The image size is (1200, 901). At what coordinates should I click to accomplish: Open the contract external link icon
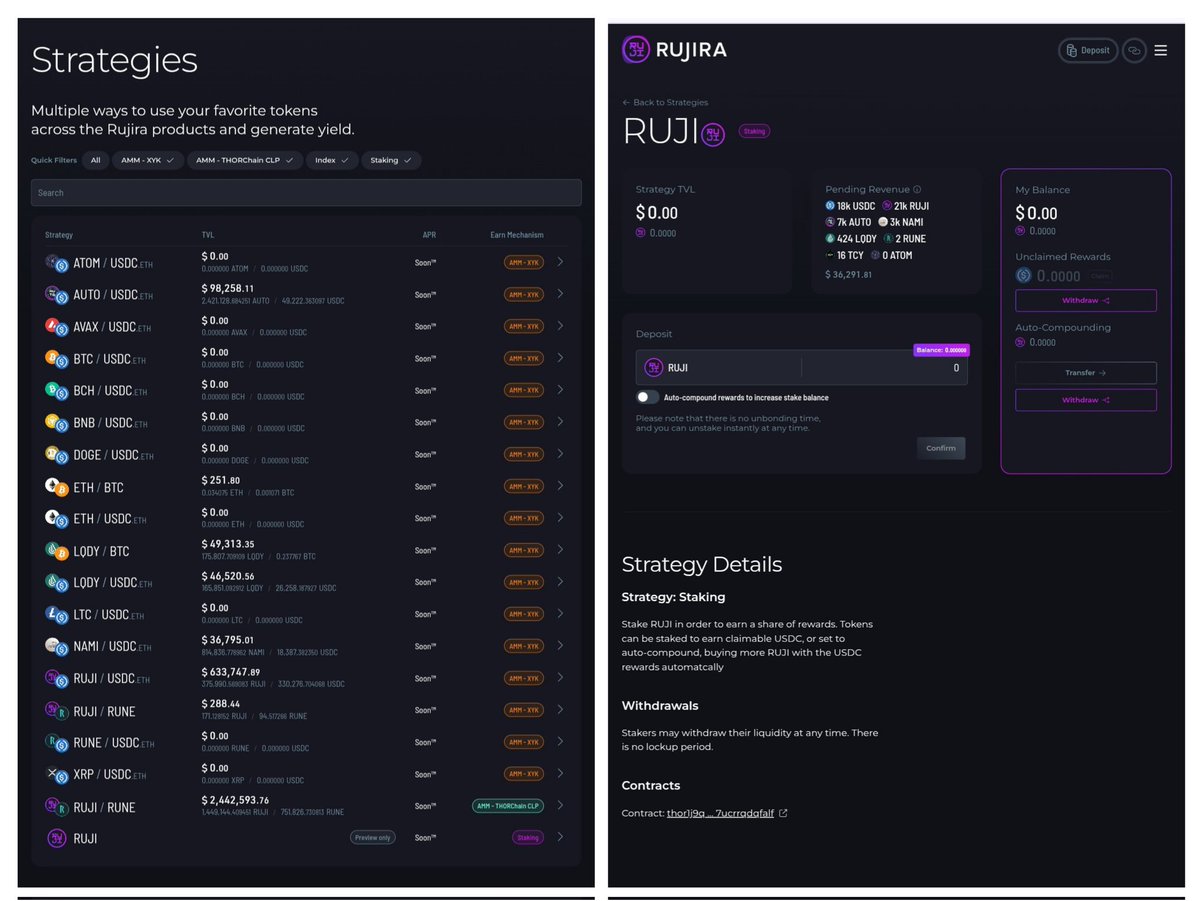(783, 813)
